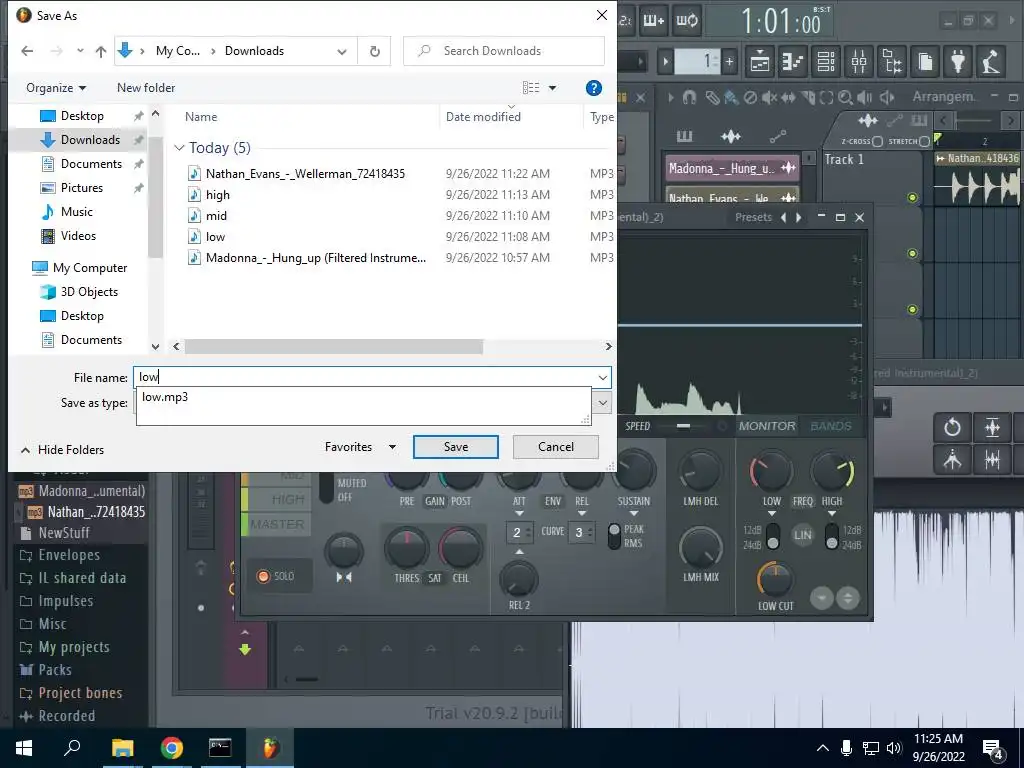Open the mixer toolbar icon
Screen dimensions: 1024x768
click(x=859, y=62)
